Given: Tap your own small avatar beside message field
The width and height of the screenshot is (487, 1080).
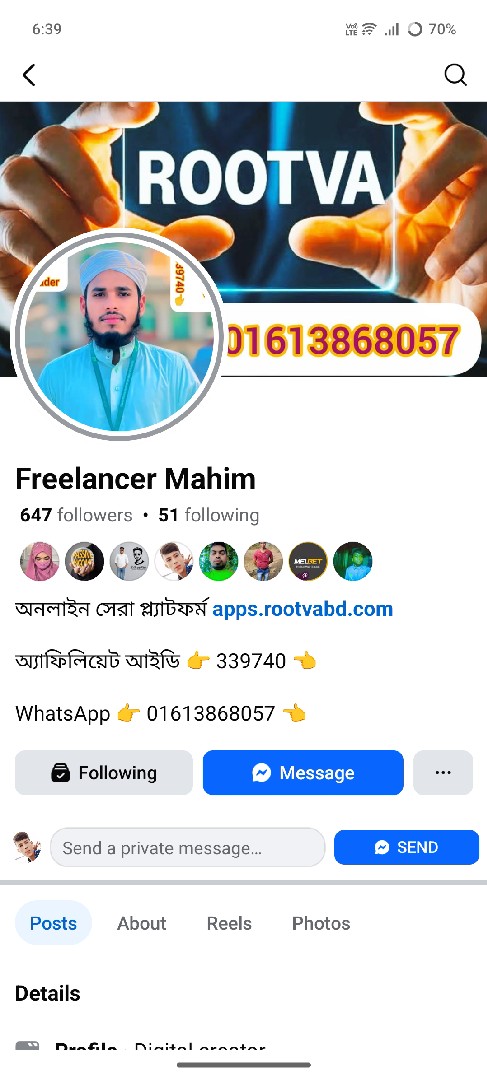Looking at the screenshot, I should tap(28, 847).
